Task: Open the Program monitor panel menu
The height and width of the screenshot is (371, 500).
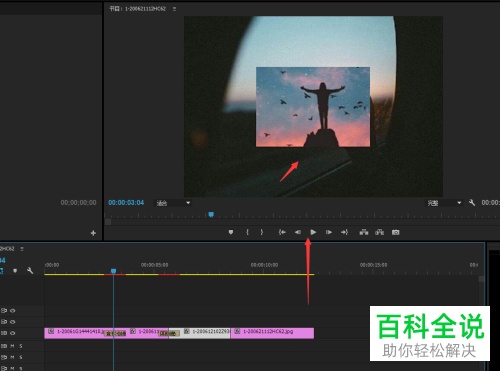Action: click(174, 9)
